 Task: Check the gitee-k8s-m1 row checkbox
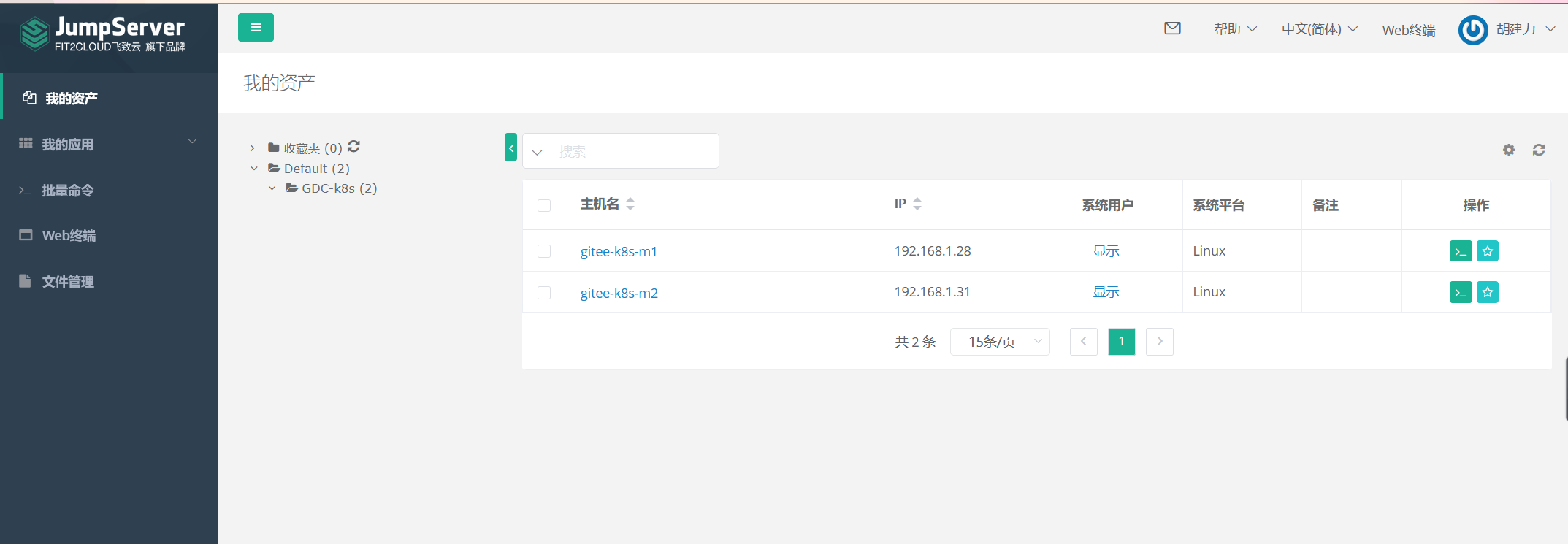(x=544, y=251)
